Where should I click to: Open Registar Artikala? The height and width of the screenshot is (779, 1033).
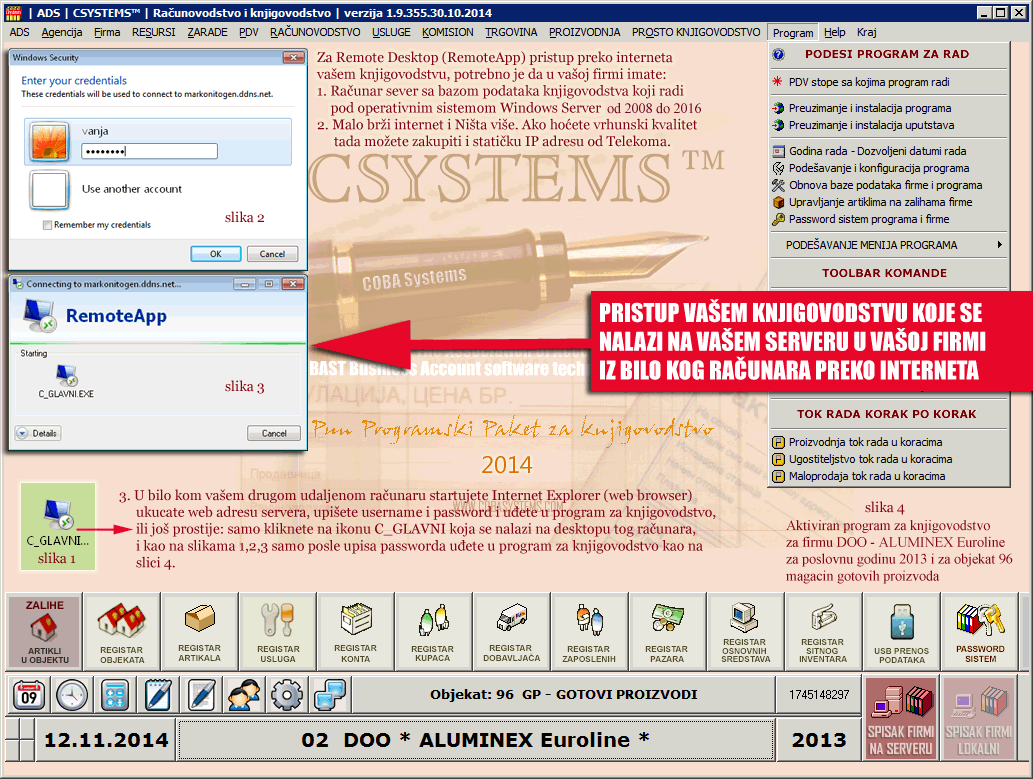click(x=200, y=631)
